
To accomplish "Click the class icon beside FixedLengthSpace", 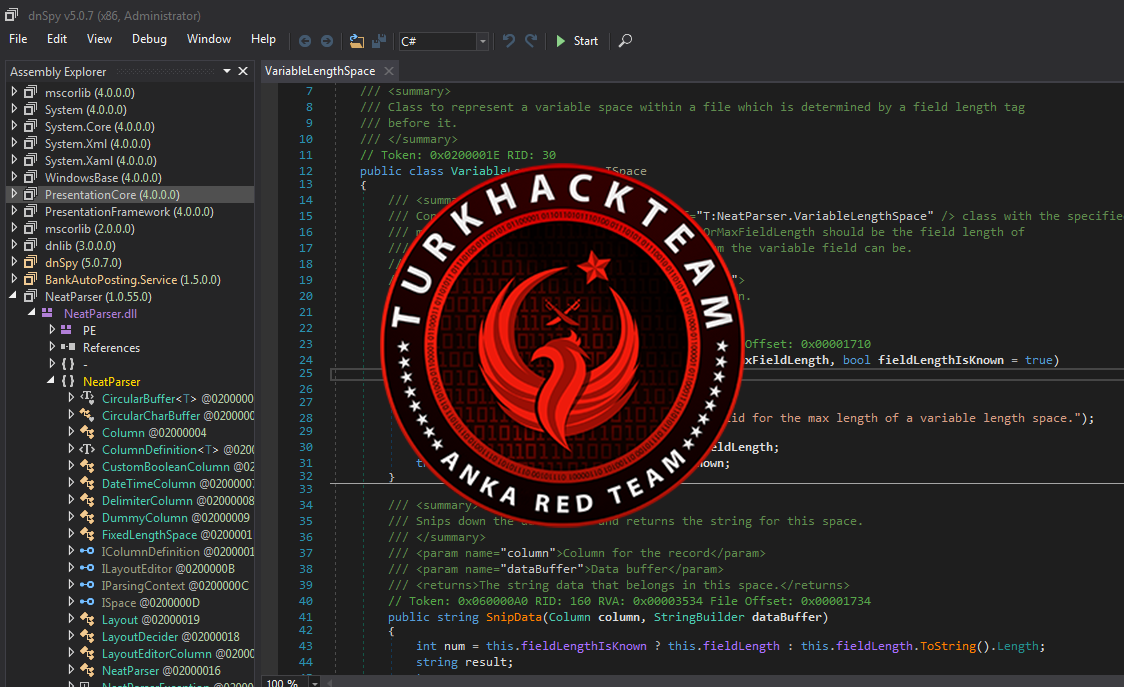I will (x=87, y=534).
